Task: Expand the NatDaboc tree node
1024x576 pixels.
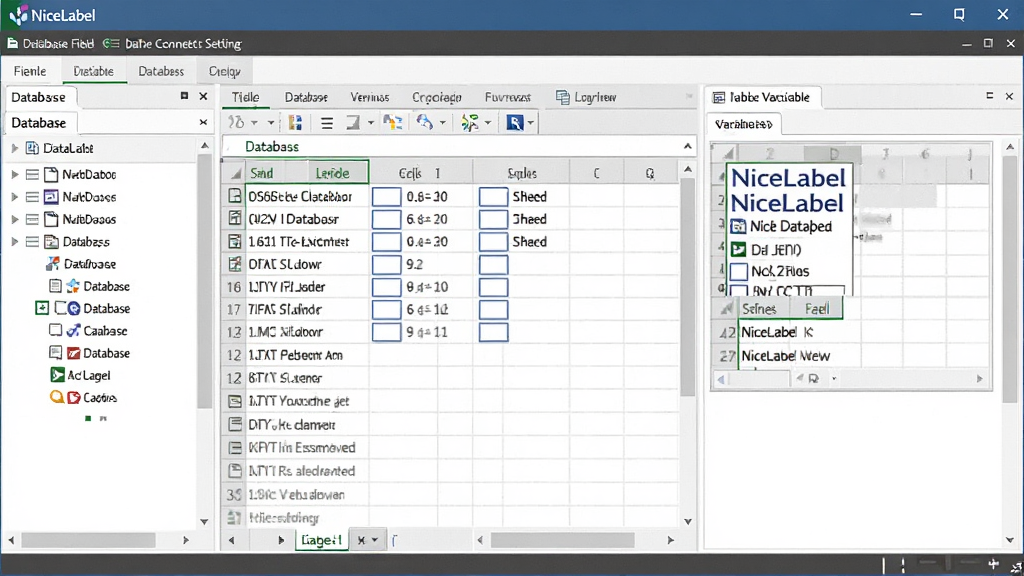Action: click(x=14, y=174)
